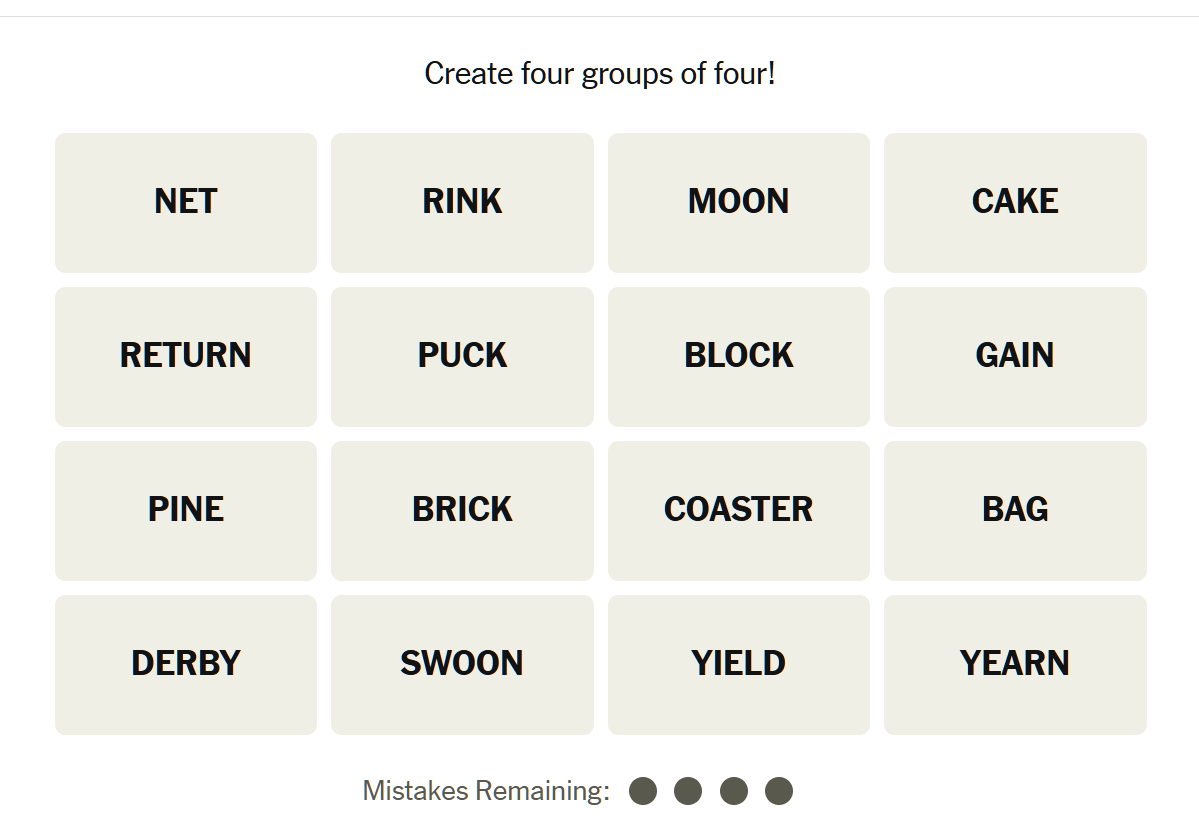Tap the MOON tile

click(x=738, y=202)
